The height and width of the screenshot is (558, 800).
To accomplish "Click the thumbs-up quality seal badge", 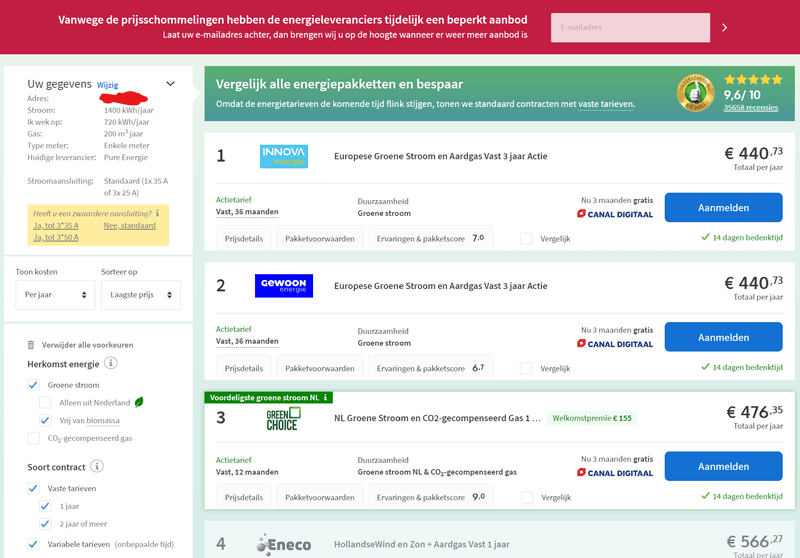I will coord(695,93).
